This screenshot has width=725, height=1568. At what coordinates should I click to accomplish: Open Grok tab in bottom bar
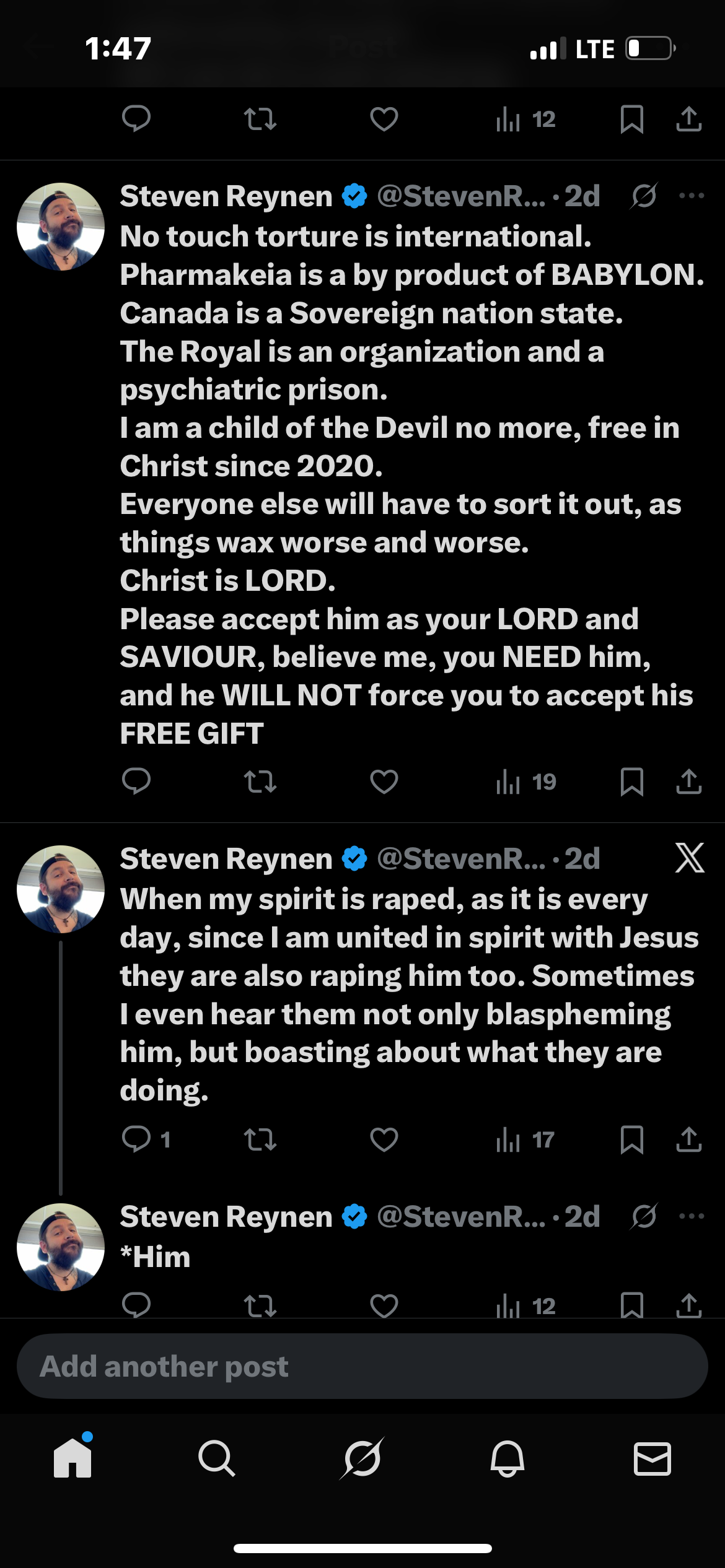tap(362, 1458)
